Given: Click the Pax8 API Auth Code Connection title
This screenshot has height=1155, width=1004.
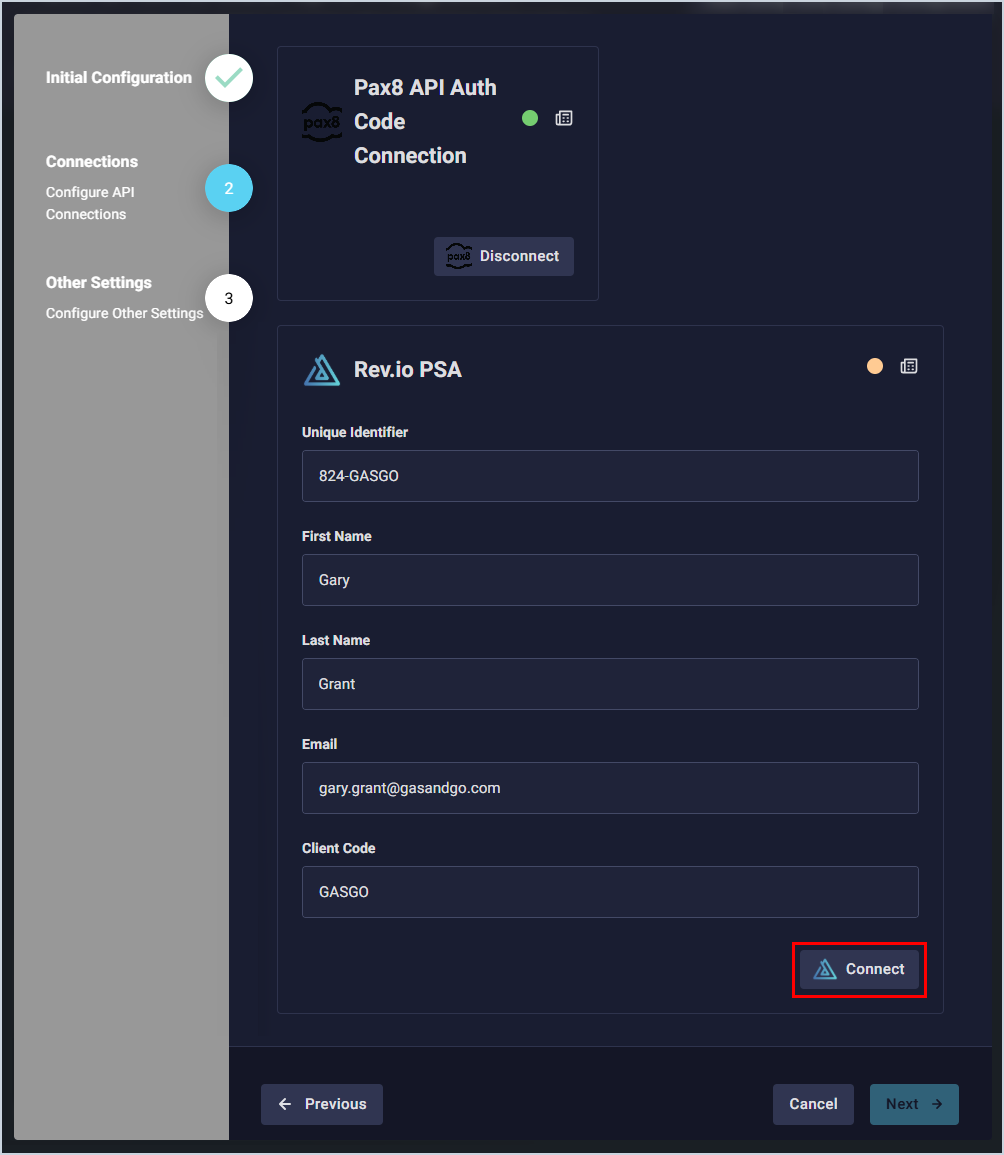Looking at the screenshot, I should pyautogui.click(x=426, y=122).
